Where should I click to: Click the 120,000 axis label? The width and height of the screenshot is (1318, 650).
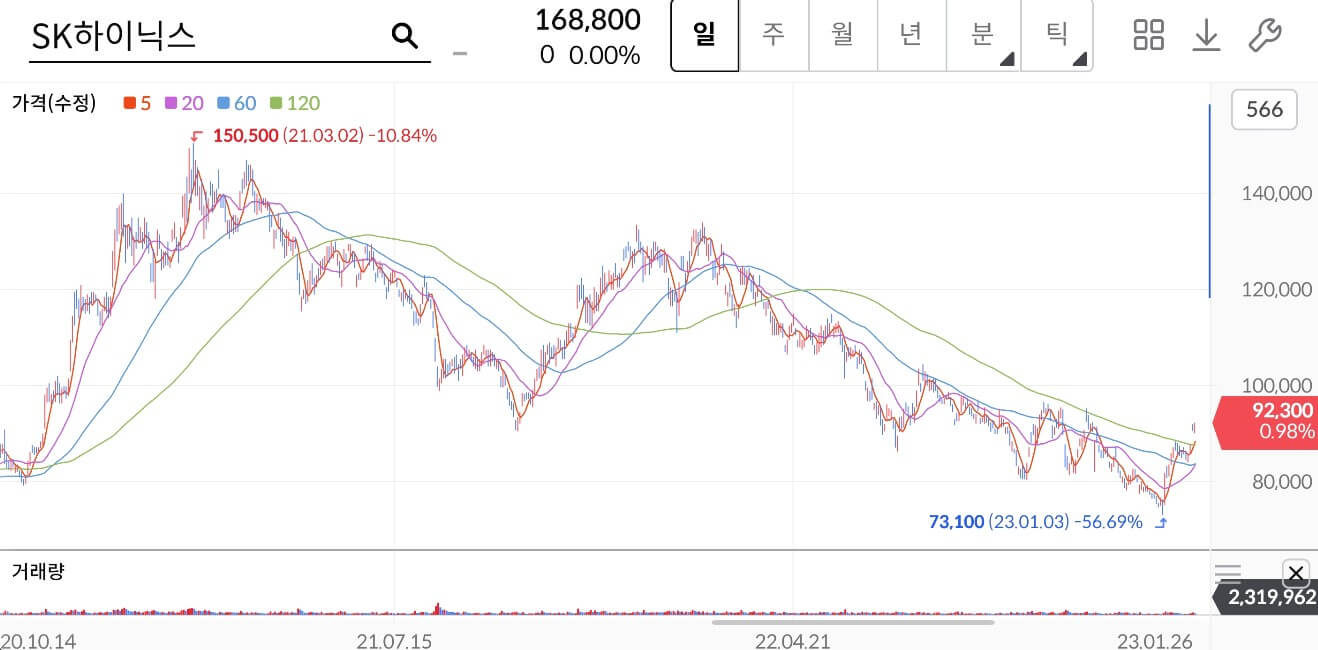(x=1276, y=290)
